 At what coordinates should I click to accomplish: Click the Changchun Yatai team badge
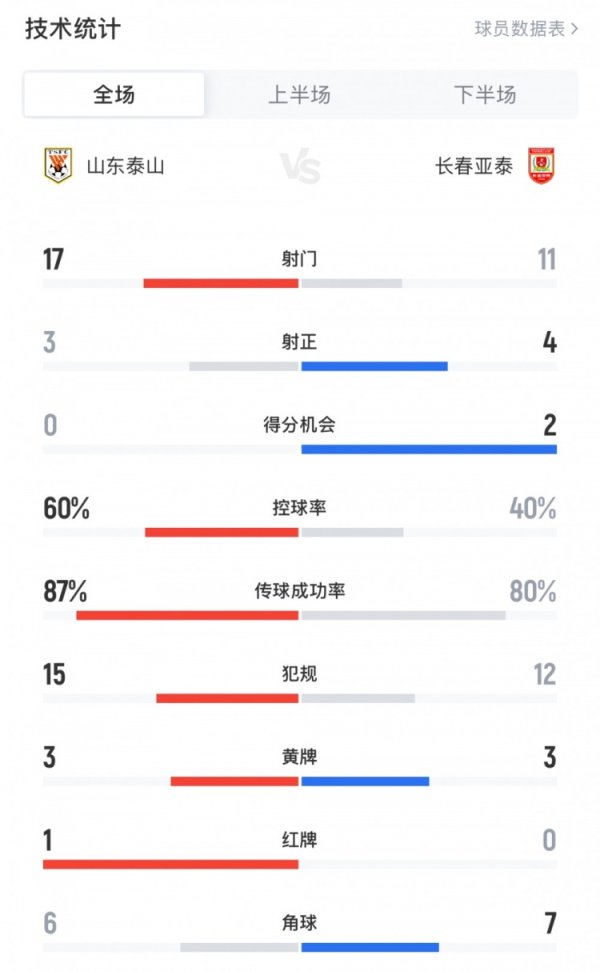tap(541, 162)
